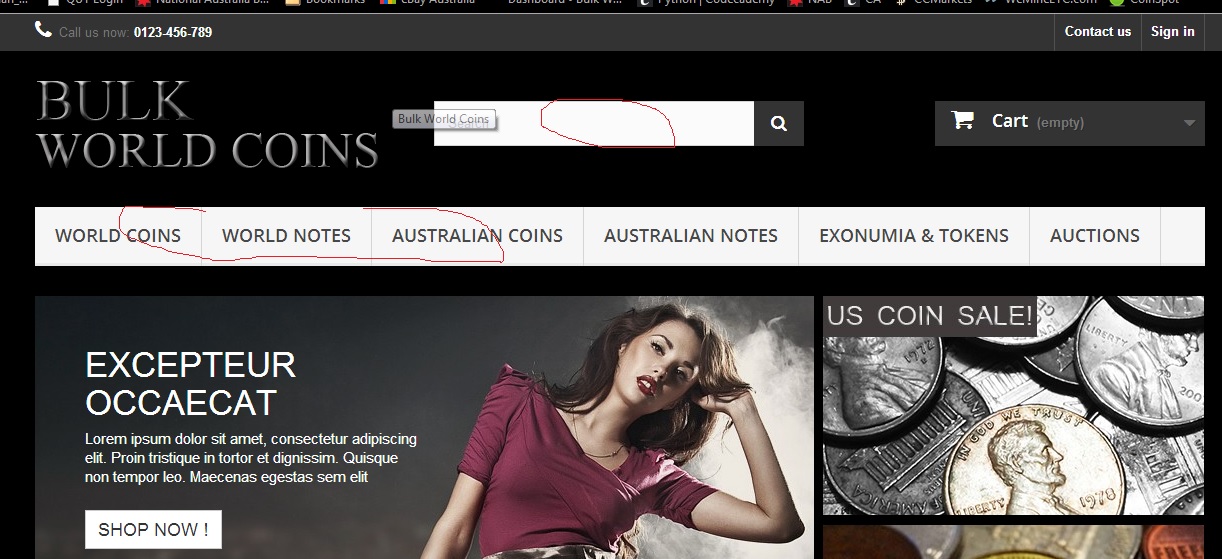Viewport: 1222px width, 559px height.
Task: Click the magnifying glass search button
Action: pyautogui.click(x=779, y=124)
